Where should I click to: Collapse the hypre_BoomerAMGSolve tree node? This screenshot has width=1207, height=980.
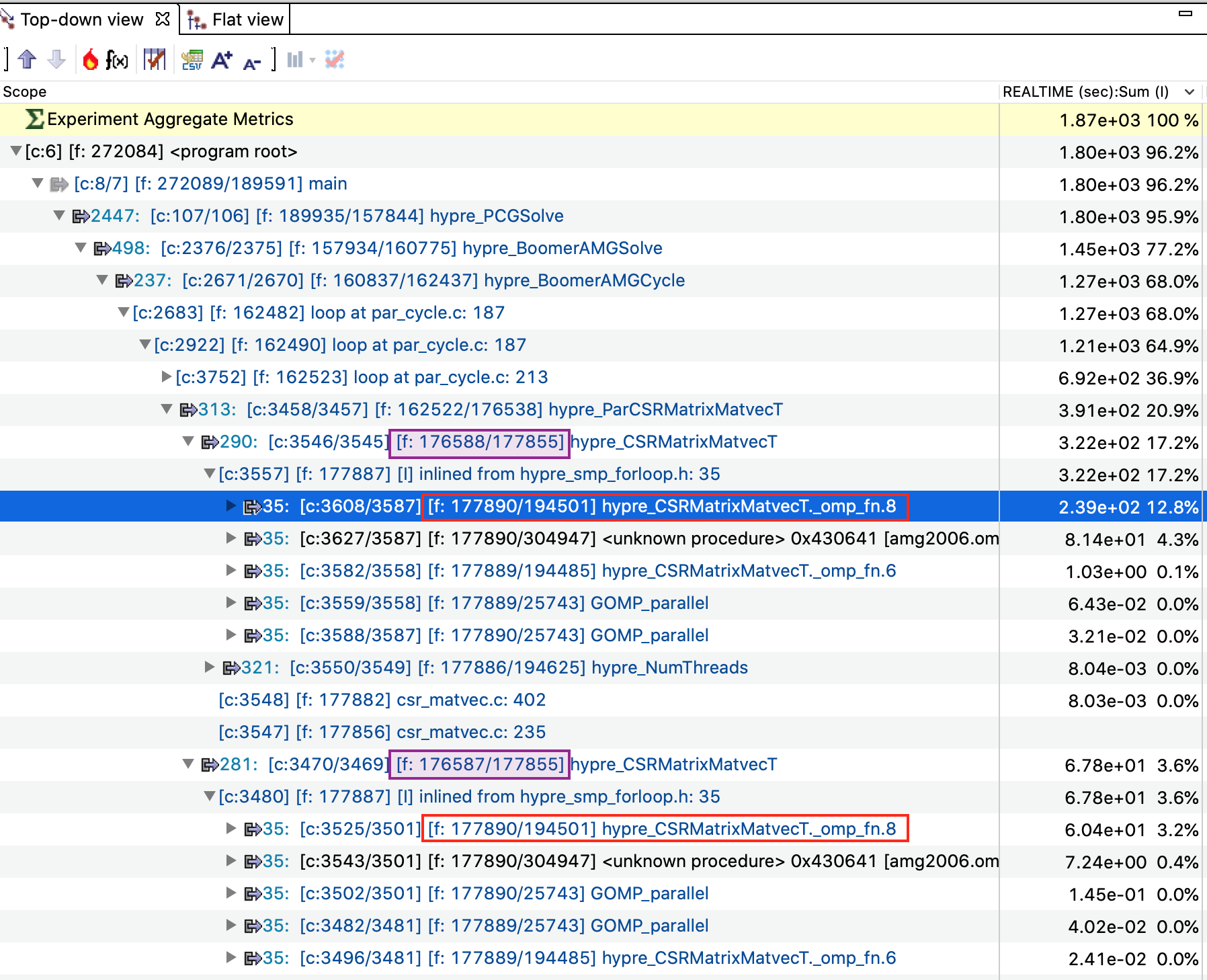[x=80, y=248]
